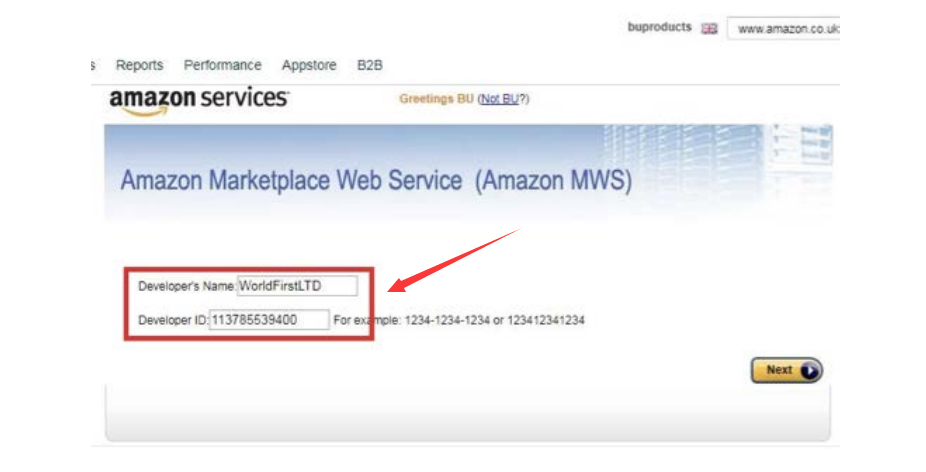Click the Next button
Screen dimensions: 926x472
point(787,370)
